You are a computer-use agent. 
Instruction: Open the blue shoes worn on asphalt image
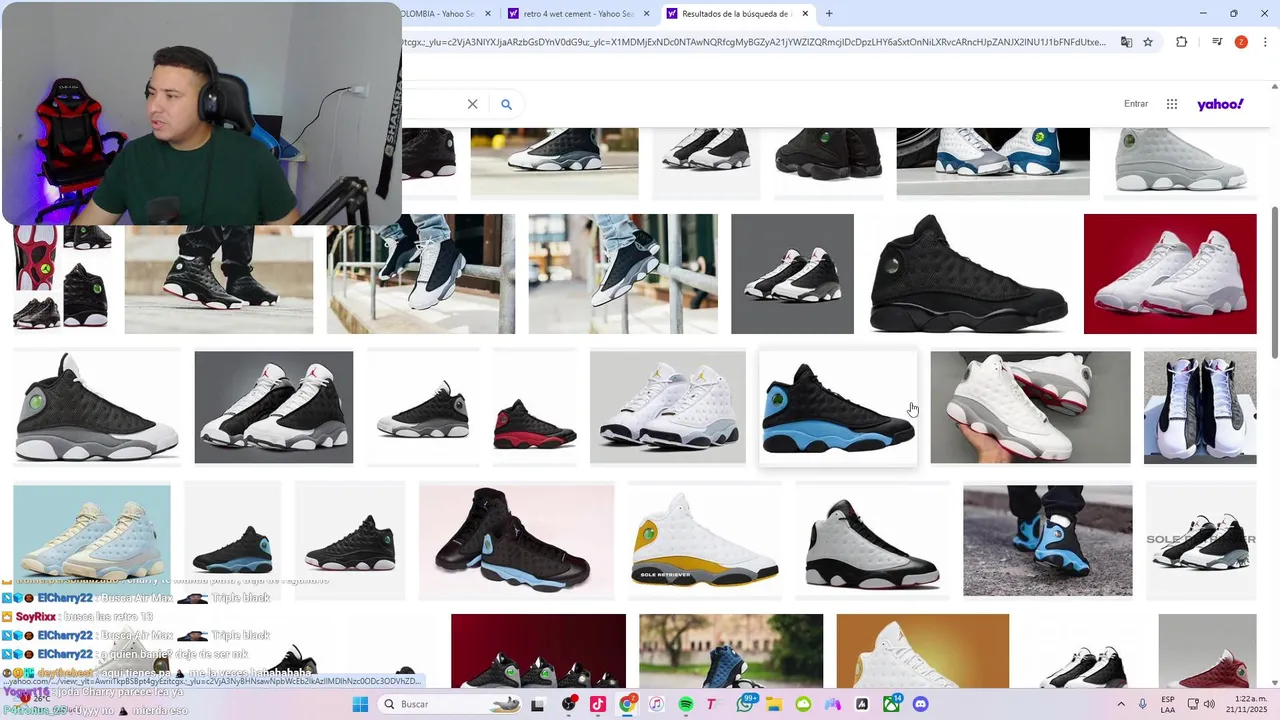[1048, 540]
